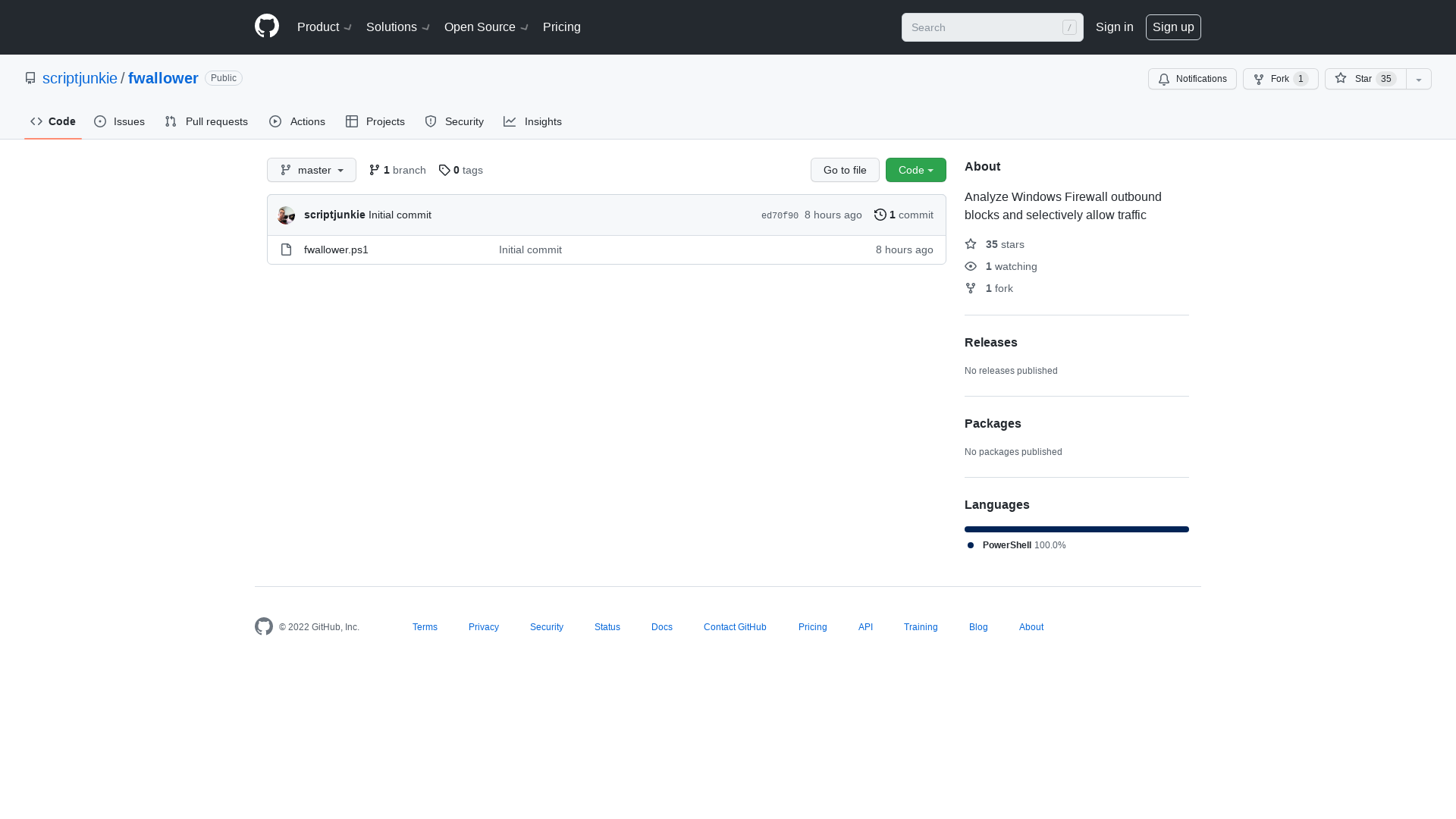Click the Issues circle icon

pyautogui.click(x=100, y=121)
